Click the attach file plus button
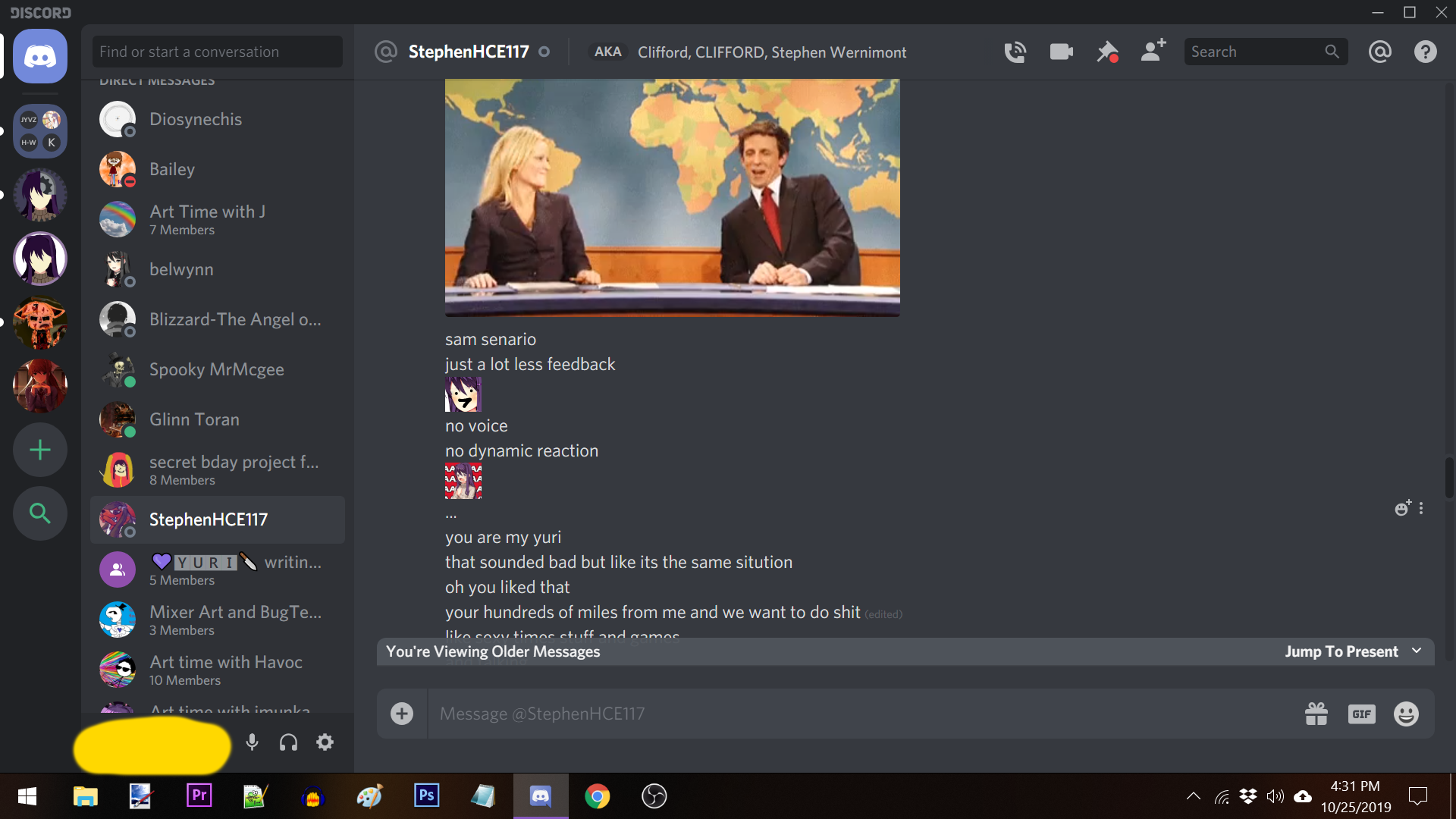 click(x=402, y=714)
